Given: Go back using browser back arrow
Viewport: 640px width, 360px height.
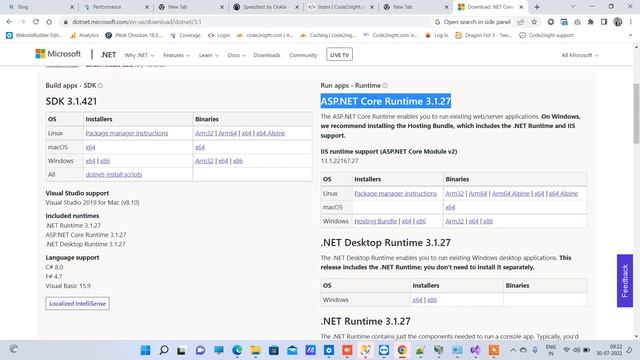Looking at the screenshot, I should coord(9,22).
